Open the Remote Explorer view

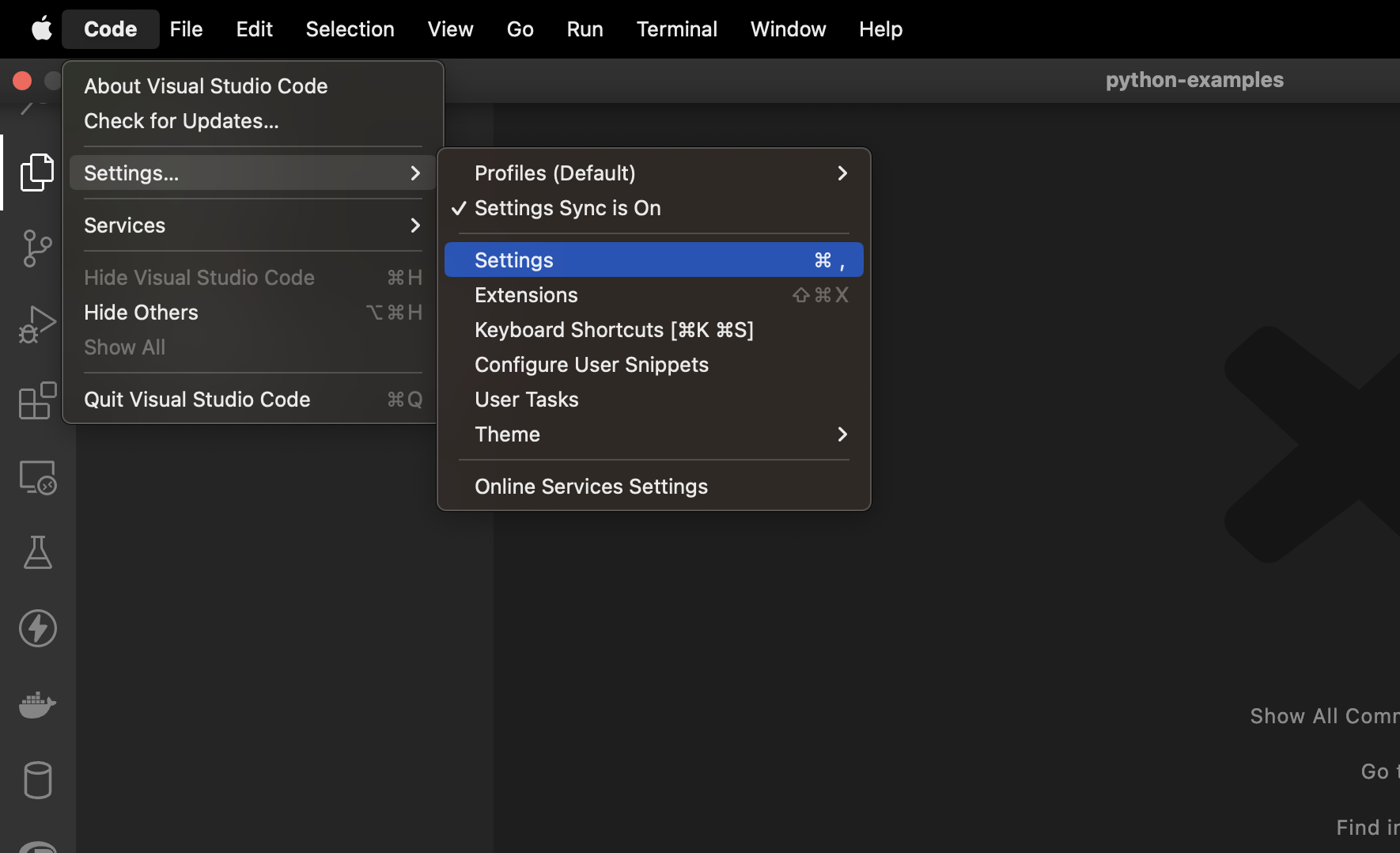(x=37, y=477)
